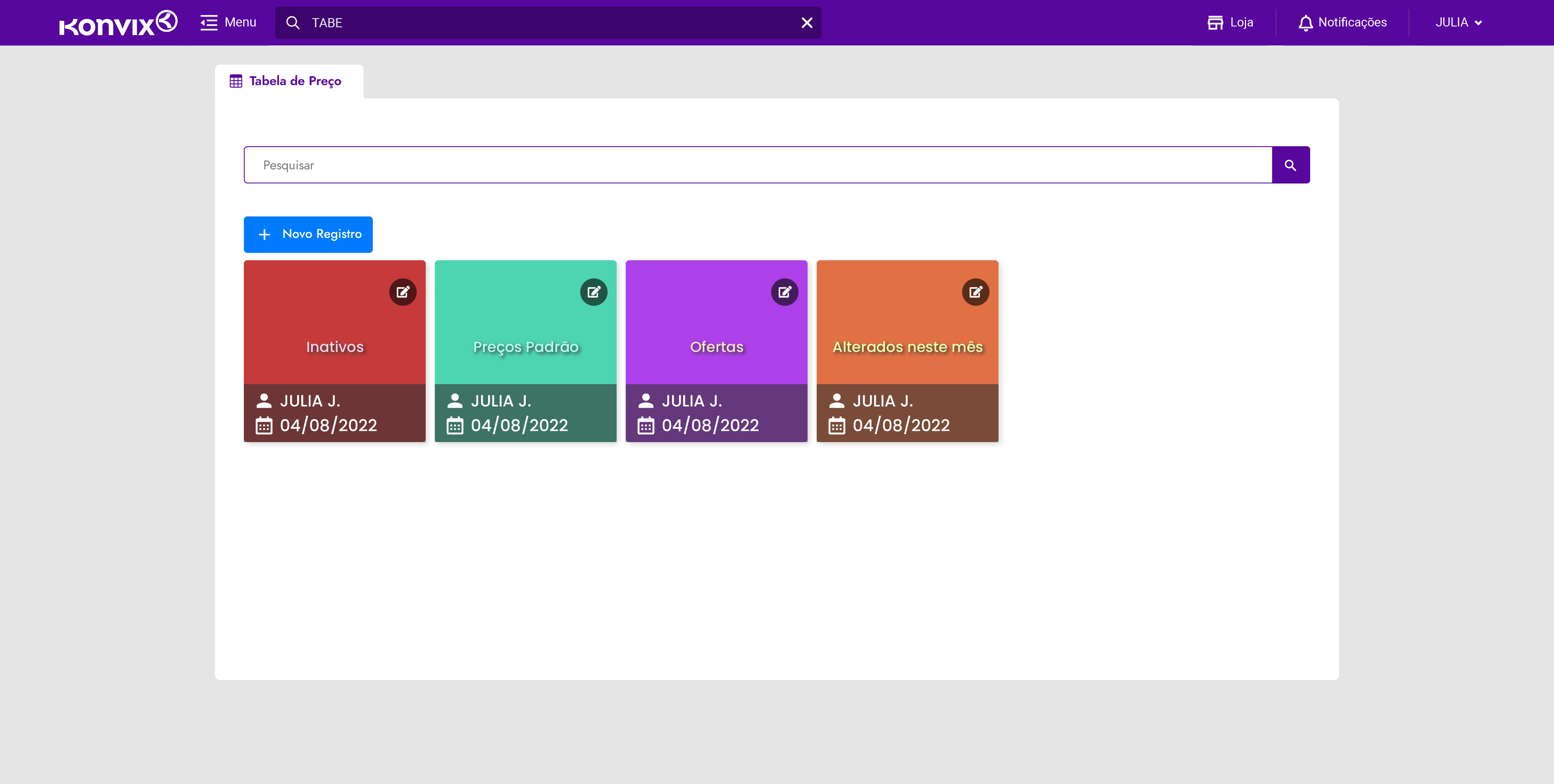
Task: Click the top bar search magnifier icon
Action: [293, 23]
